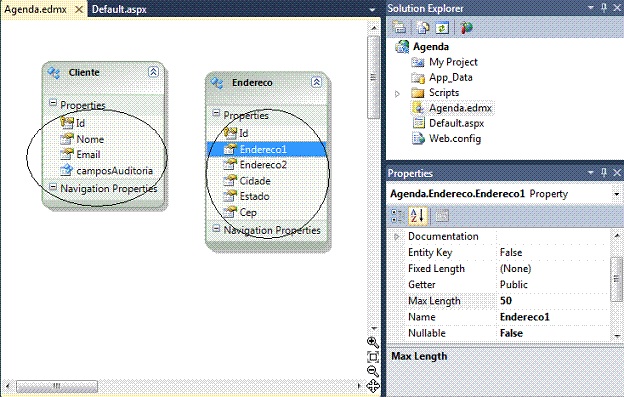Click the Refresh icon in Solution Explorer
This screenshot has width=624, height=397.
coord(442,28)
